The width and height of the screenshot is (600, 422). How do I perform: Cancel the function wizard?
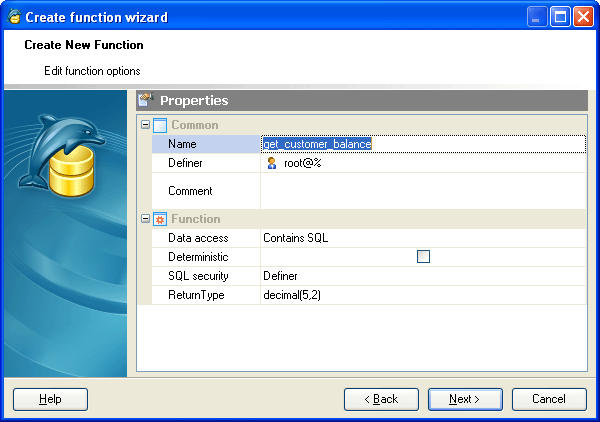tap(549, 399)
